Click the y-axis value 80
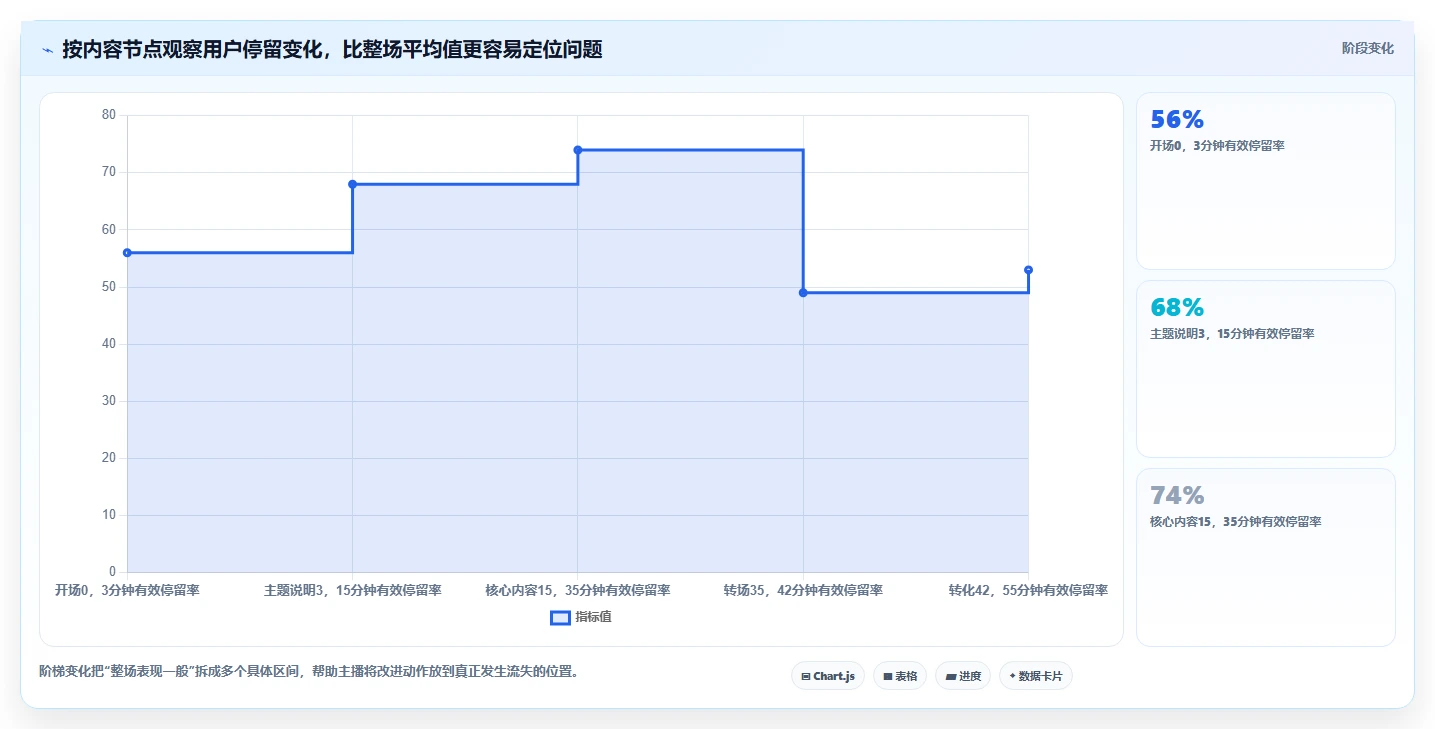 tap(109, 115)
